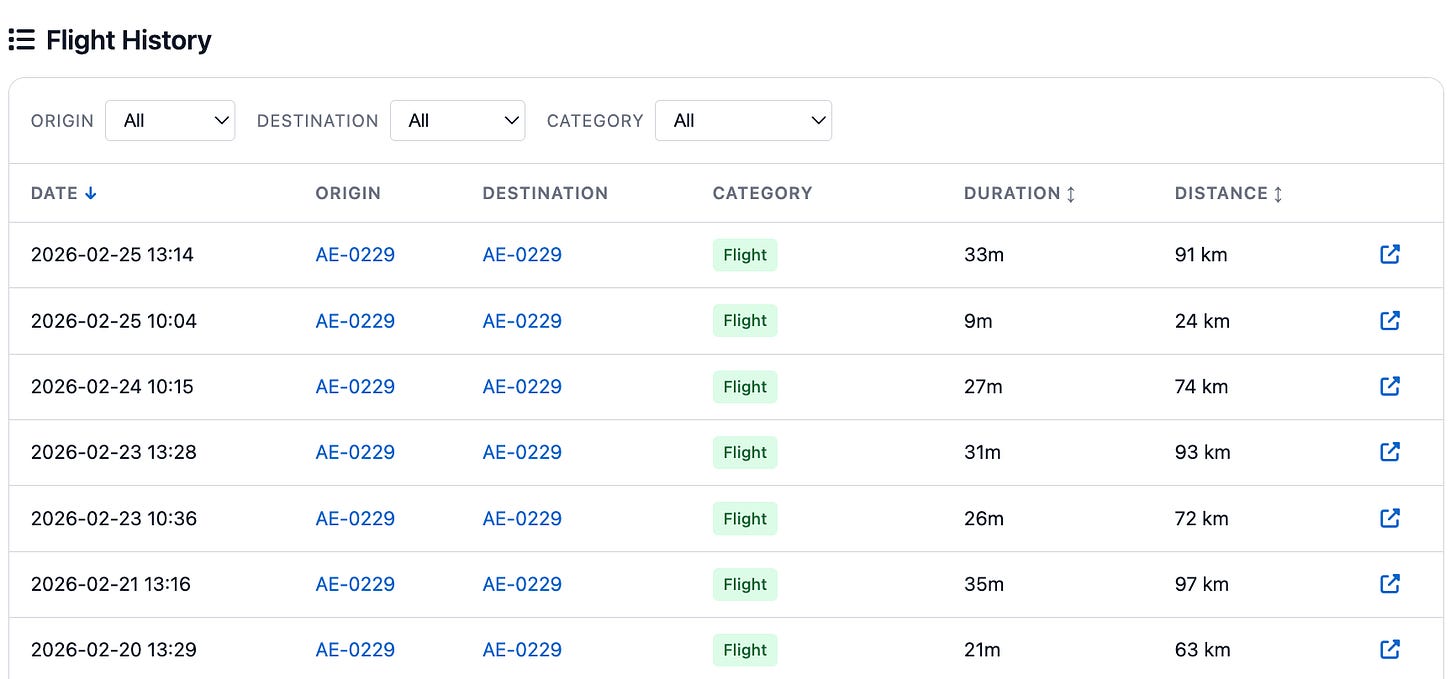Screen dimensions: 1456x679
Task: Click the Flight badge in the 97 km row
Action: coord(745,584)
